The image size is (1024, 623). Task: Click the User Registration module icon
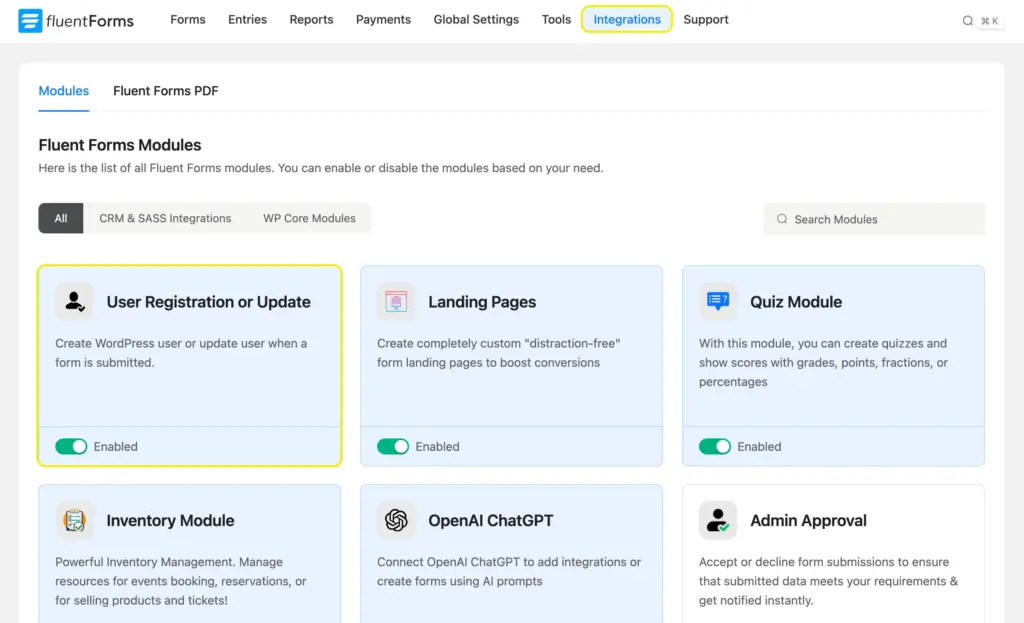tap(73, 300)
